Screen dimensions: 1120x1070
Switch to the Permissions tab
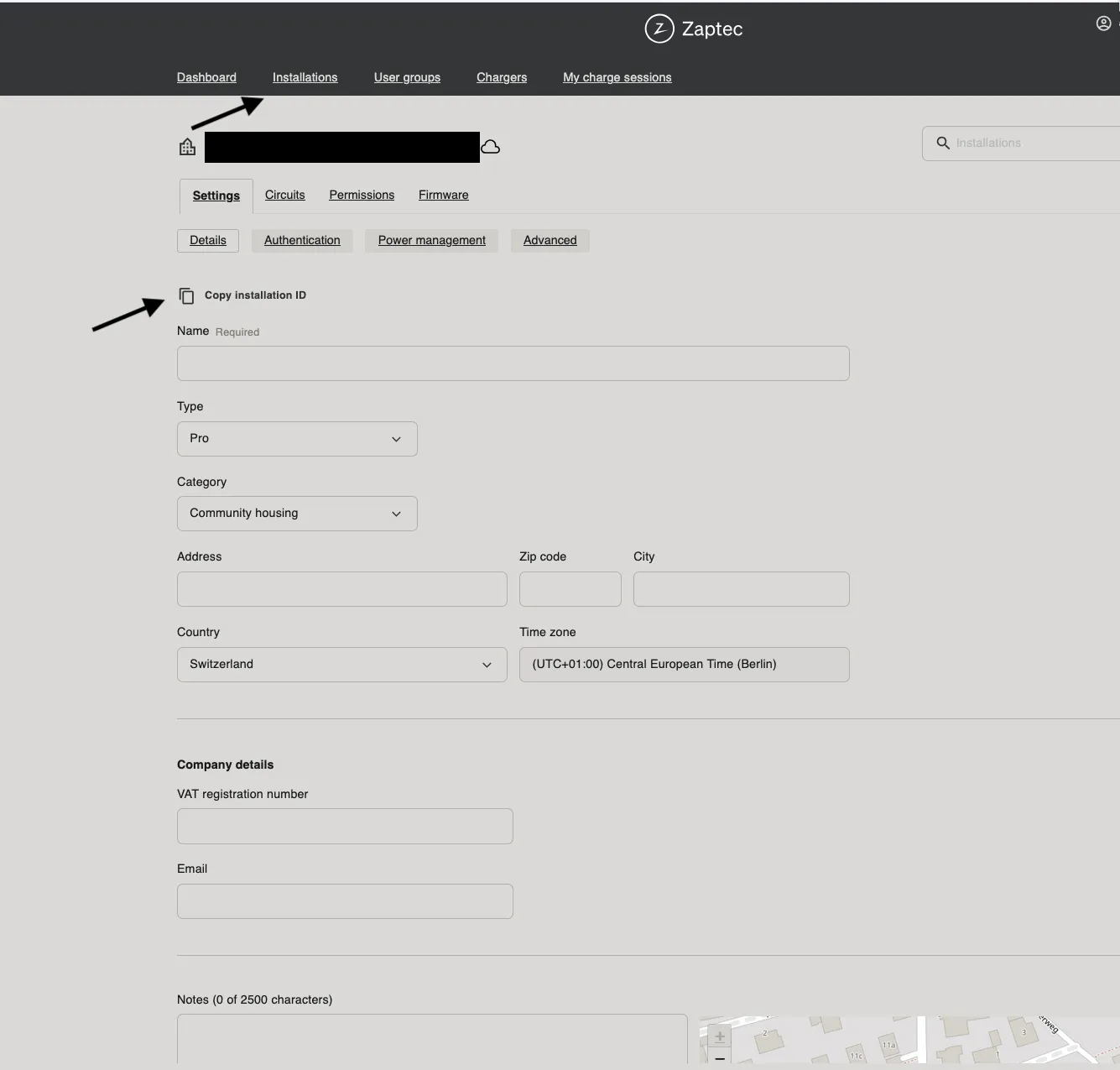coord(362,195)
